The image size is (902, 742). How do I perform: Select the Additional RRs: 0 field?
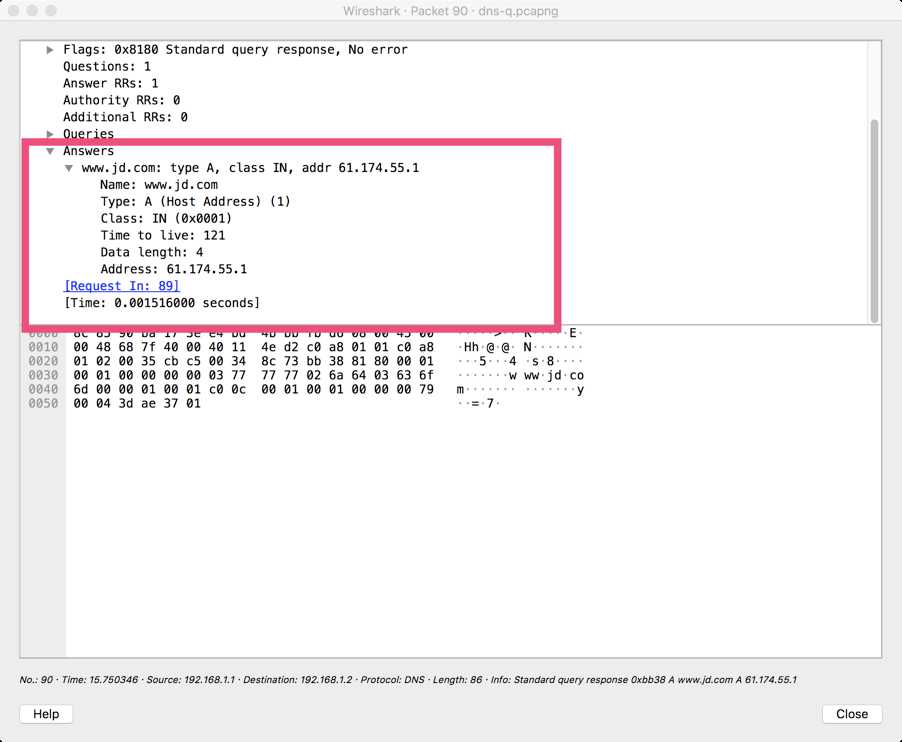coord(125,117)
